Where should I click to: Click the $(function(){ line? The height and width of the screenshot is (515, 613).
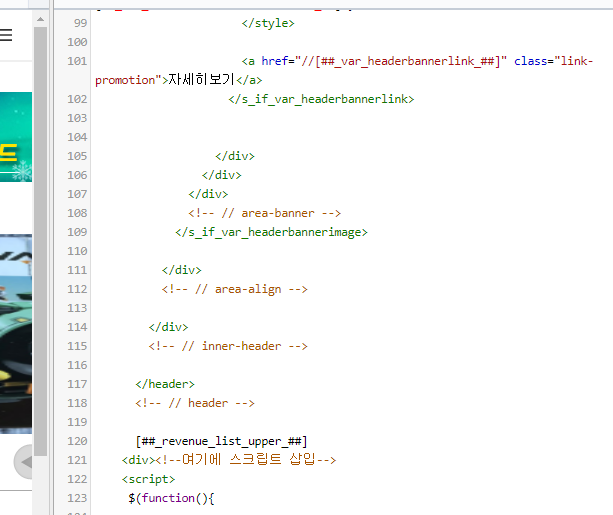click(171, 498)
